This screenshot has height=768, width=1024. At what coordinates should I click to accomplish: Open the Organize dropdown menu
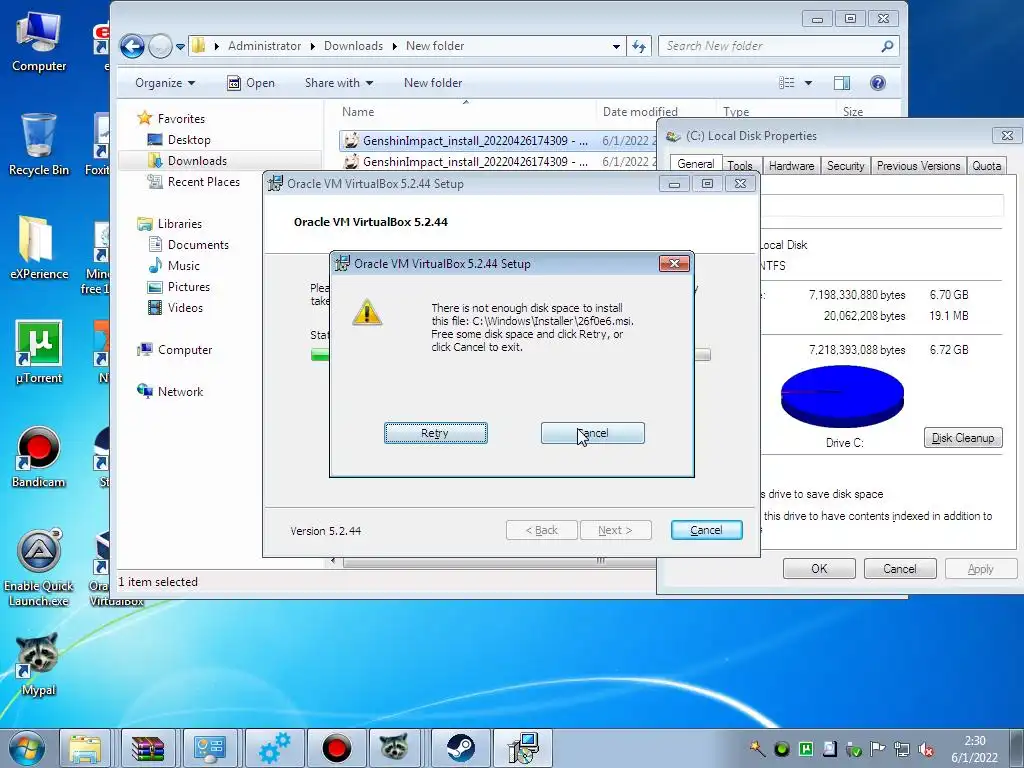pyautogui.click(x=165, y=83)
